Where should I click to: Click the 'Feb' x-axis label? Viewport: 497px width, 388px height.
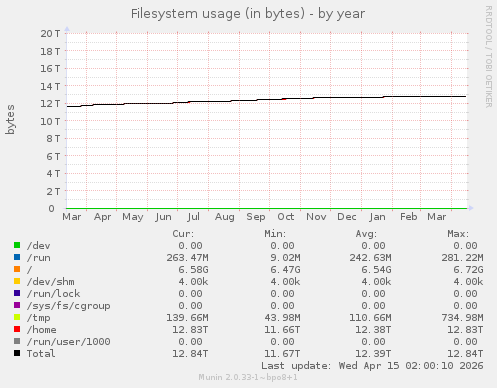pos(409,217)
